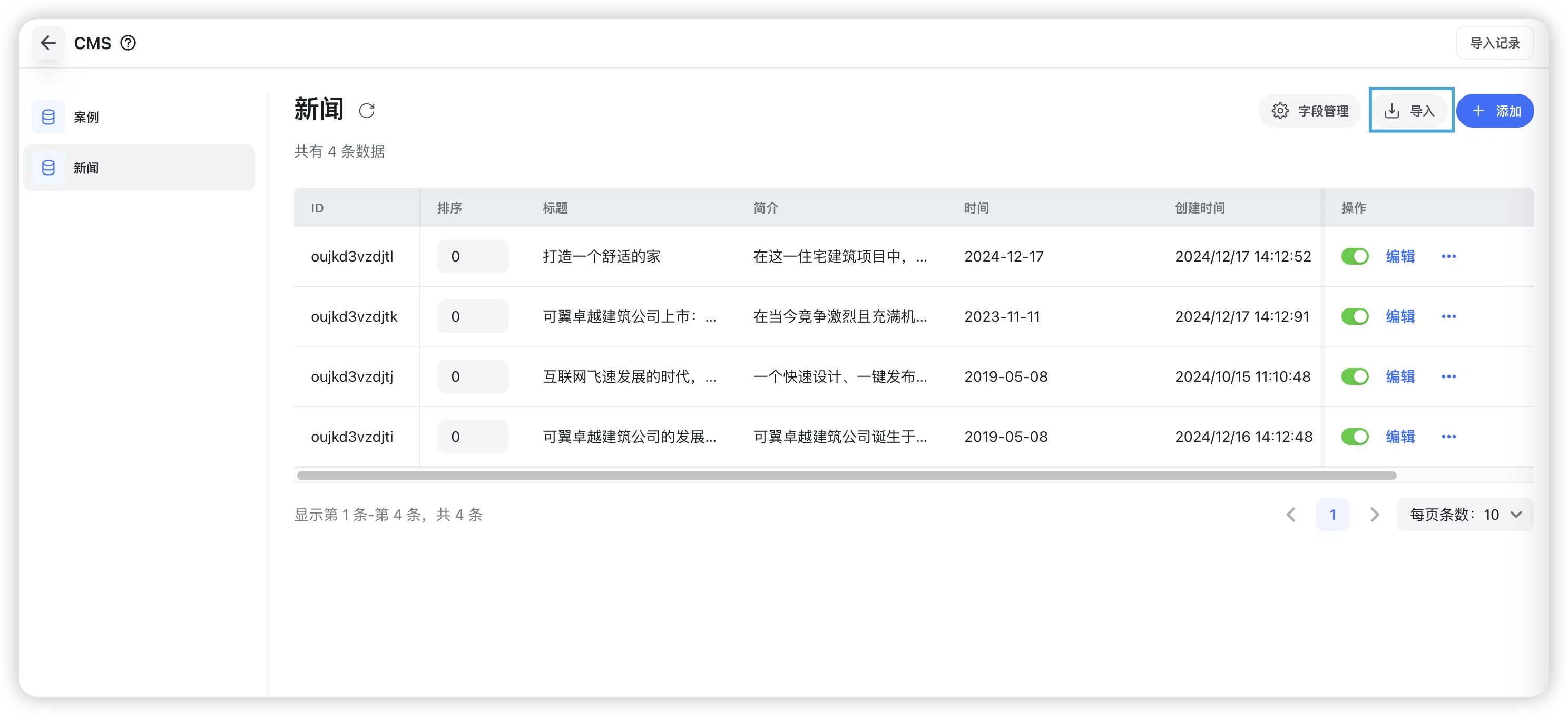Screen dimensions: 1568x716
Task: Open 导入记录 button
Action: point(1495,43)
